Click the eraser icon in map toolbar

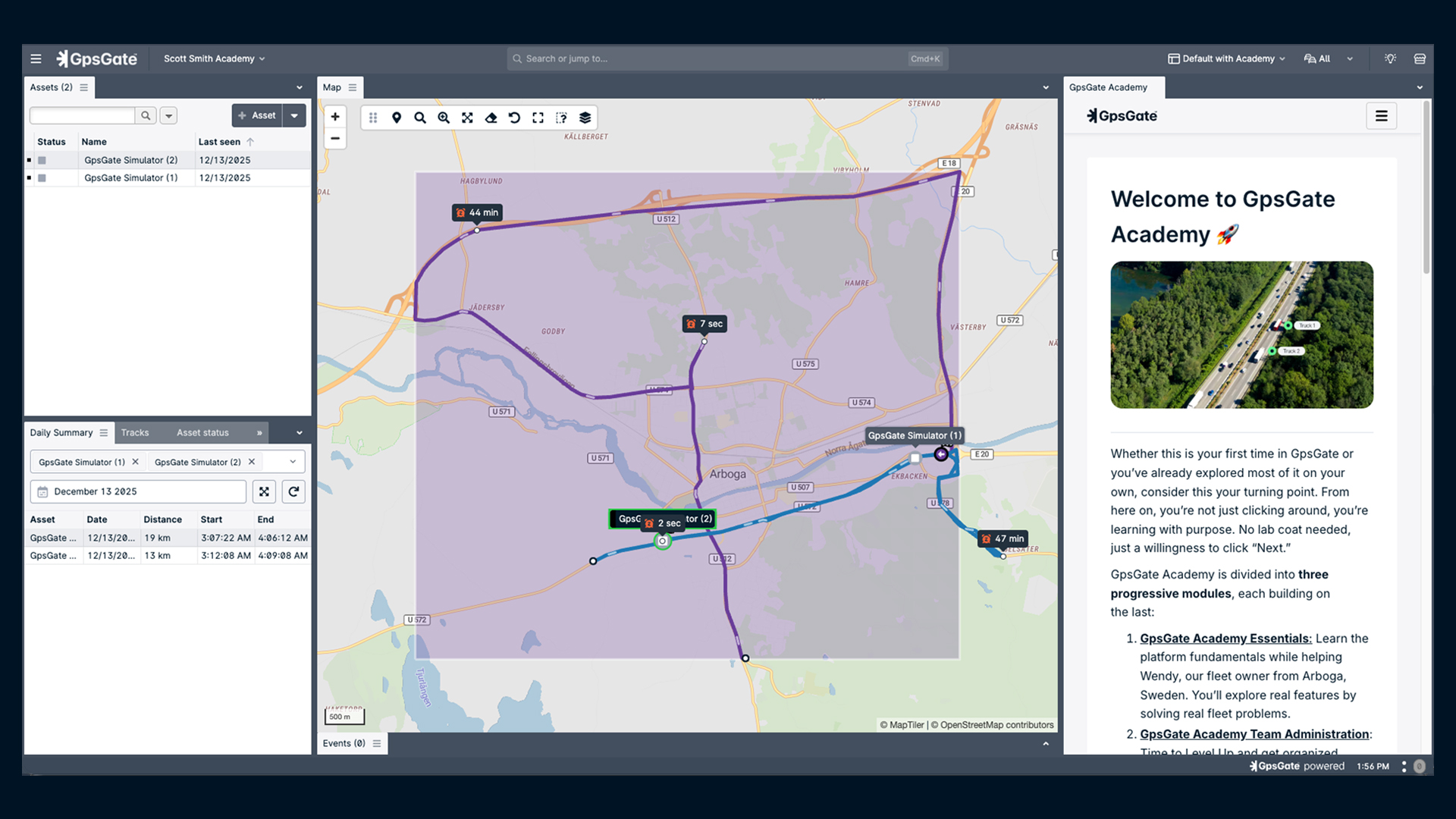[x=491, y=118]
